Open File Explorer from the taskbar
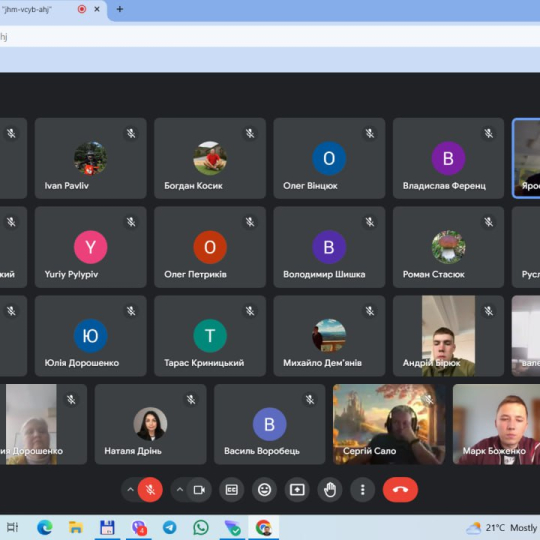This screenshot has width=540, height=540. click(76, 527)
